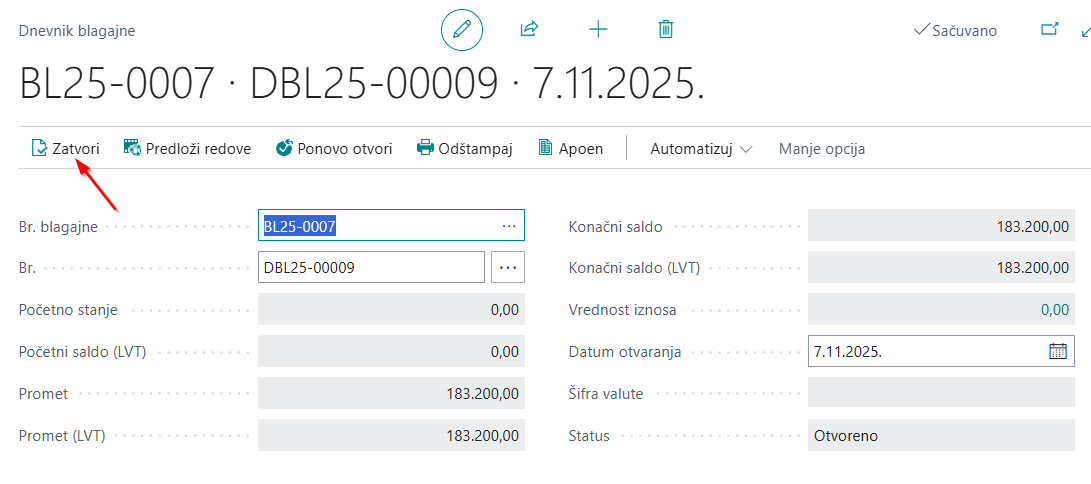Click Početno stanje value 0,00
Image resolution: width=1091 pixels, height=484 pixels.
click(391, 309)
